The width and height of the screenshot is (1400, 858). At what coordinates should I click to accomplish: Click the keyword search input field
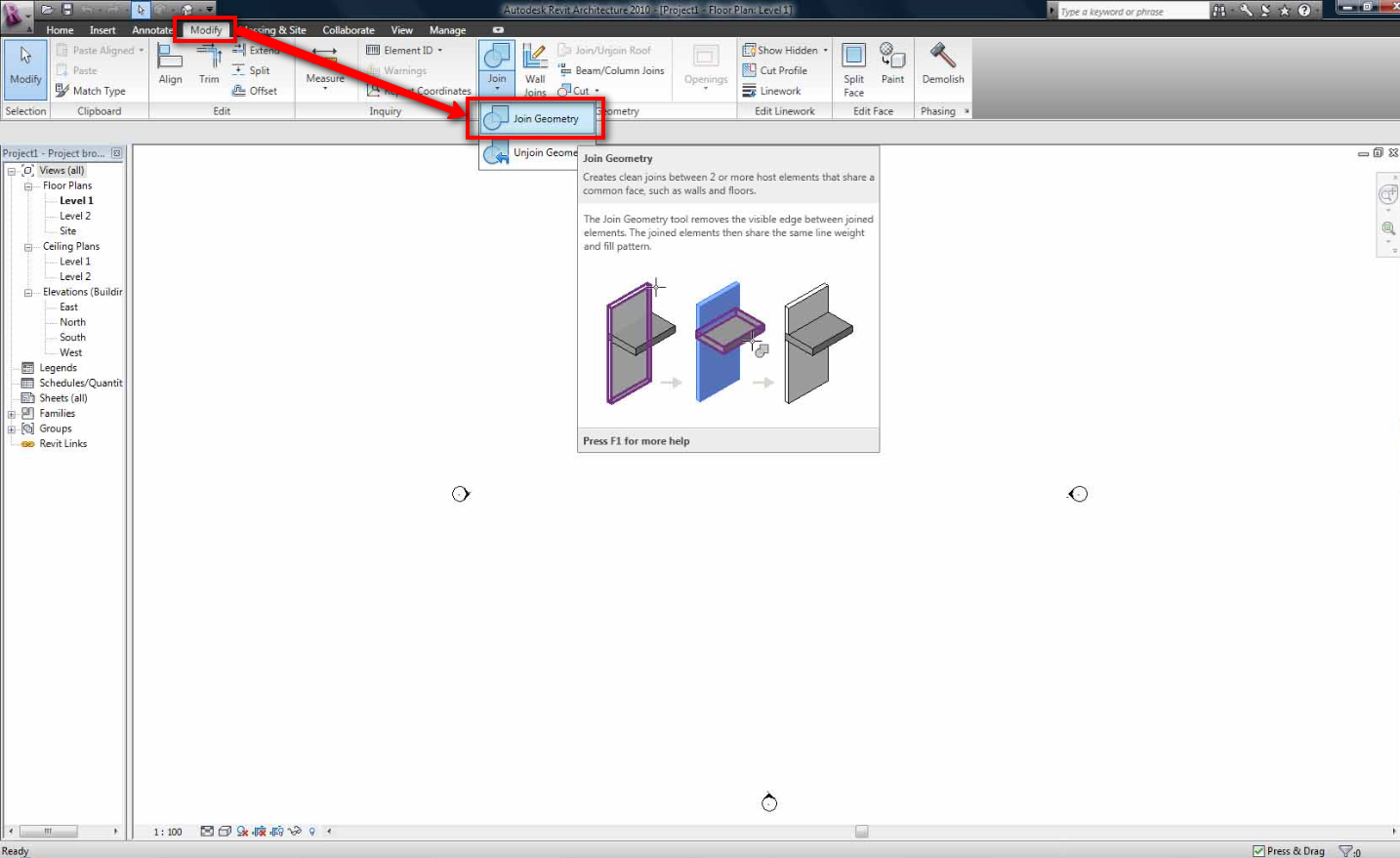coord(1132,12)
